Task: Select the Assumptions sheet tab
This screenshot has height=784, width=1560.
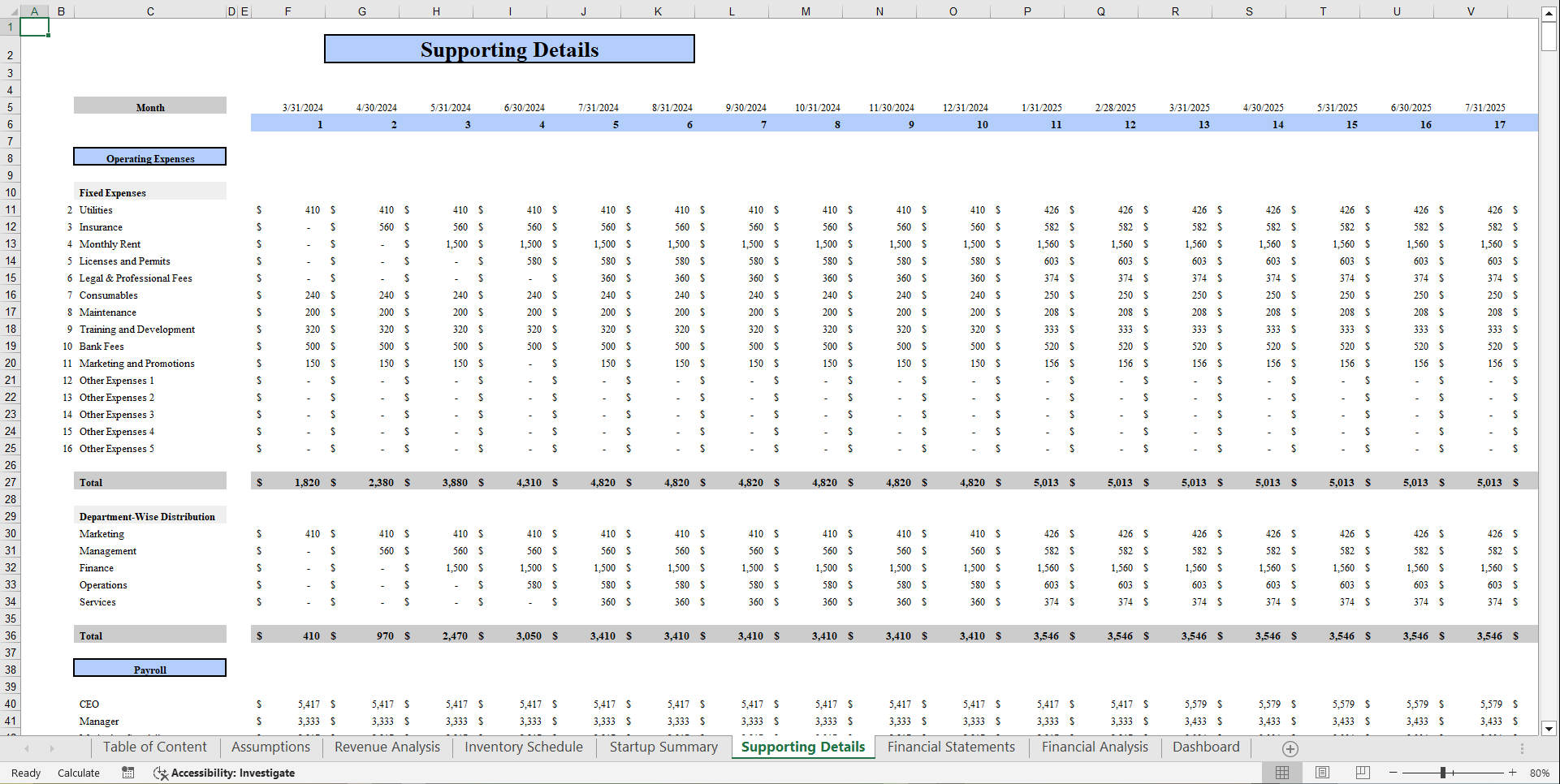Action: click(x=270, y=747)
